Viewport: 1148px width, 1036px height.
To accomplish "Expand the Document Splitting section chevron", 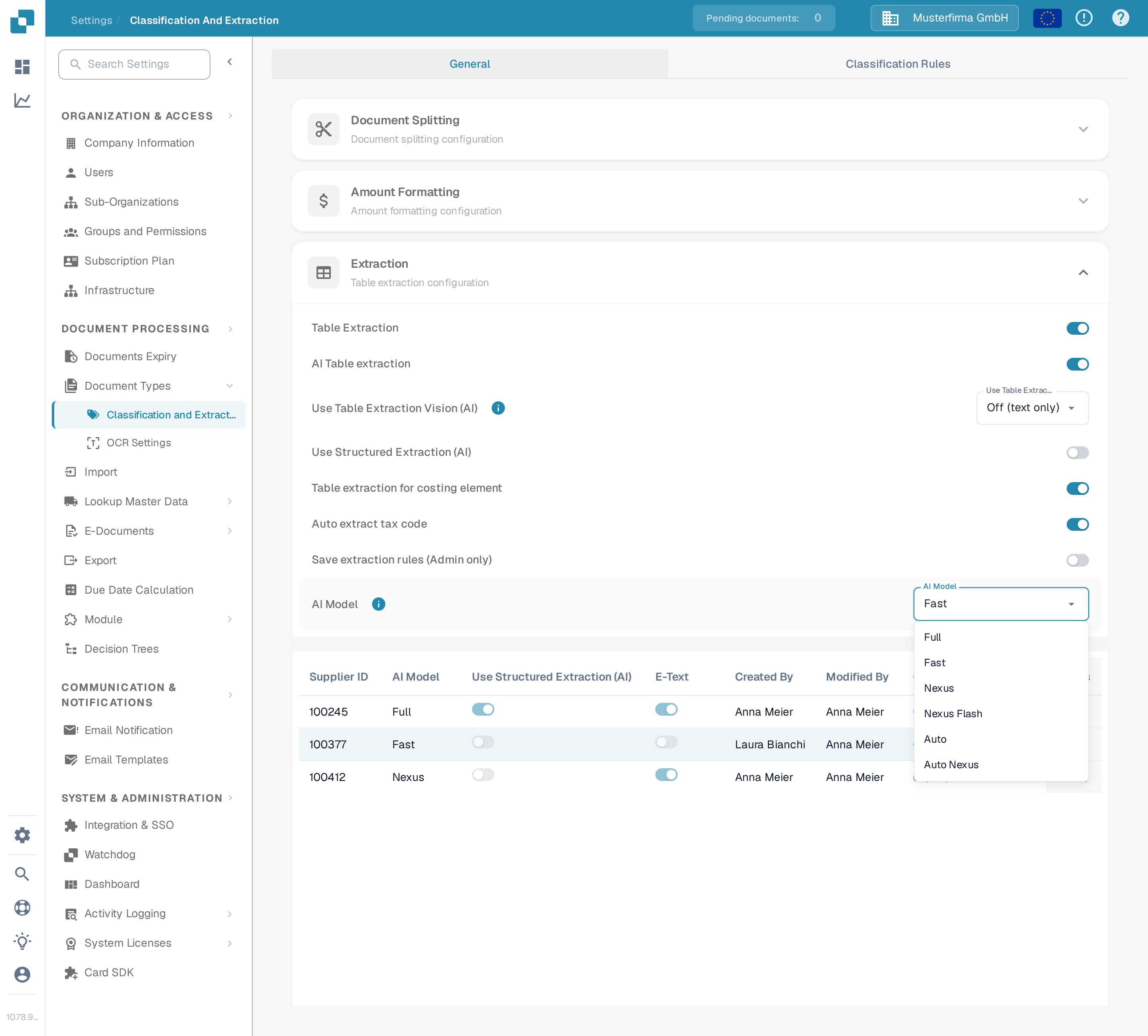I will (x=1083, y=129).
